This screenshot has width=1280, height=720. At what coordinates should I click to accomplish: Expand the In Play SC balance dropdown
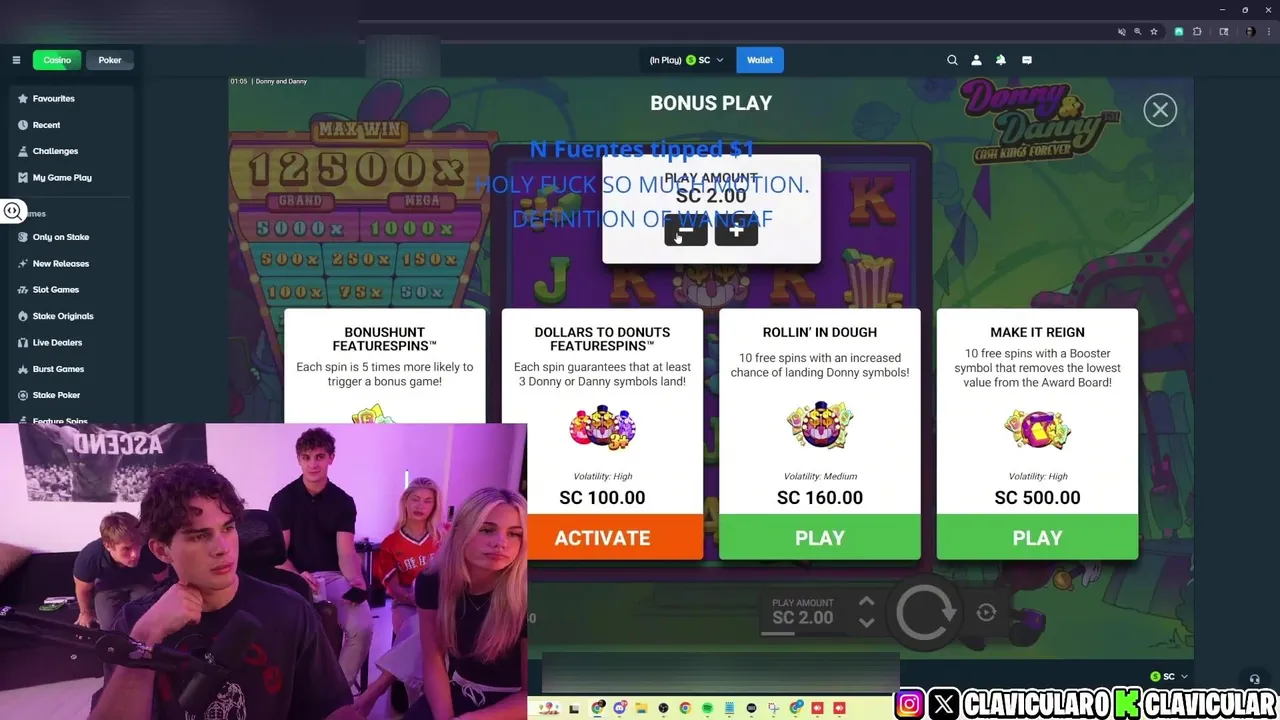click(x=686, y=60)
